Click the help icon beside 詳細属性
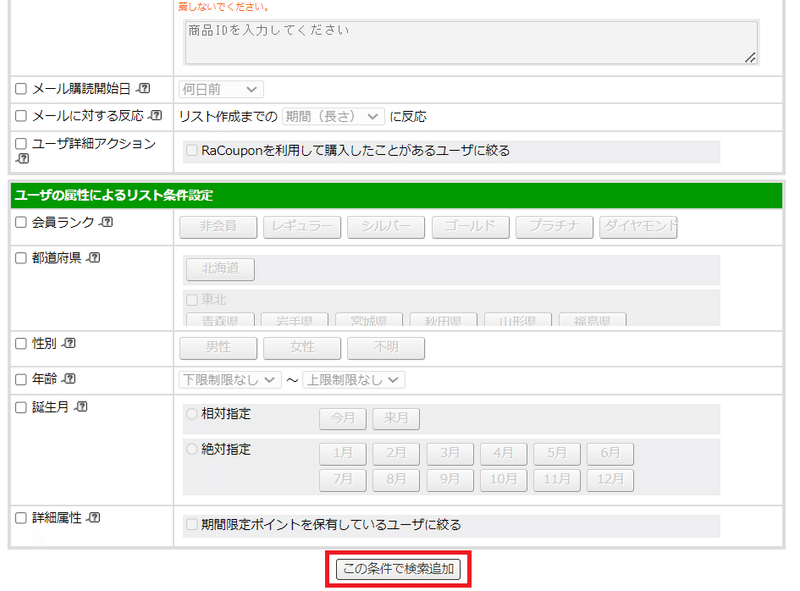Screen dimensions: 800x591 point(95,516)
